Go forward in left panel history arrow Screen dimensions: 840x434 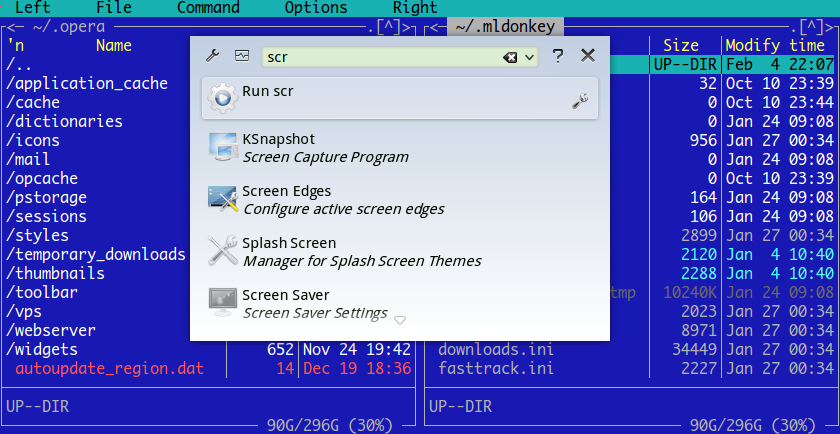(x=406, y=27)
